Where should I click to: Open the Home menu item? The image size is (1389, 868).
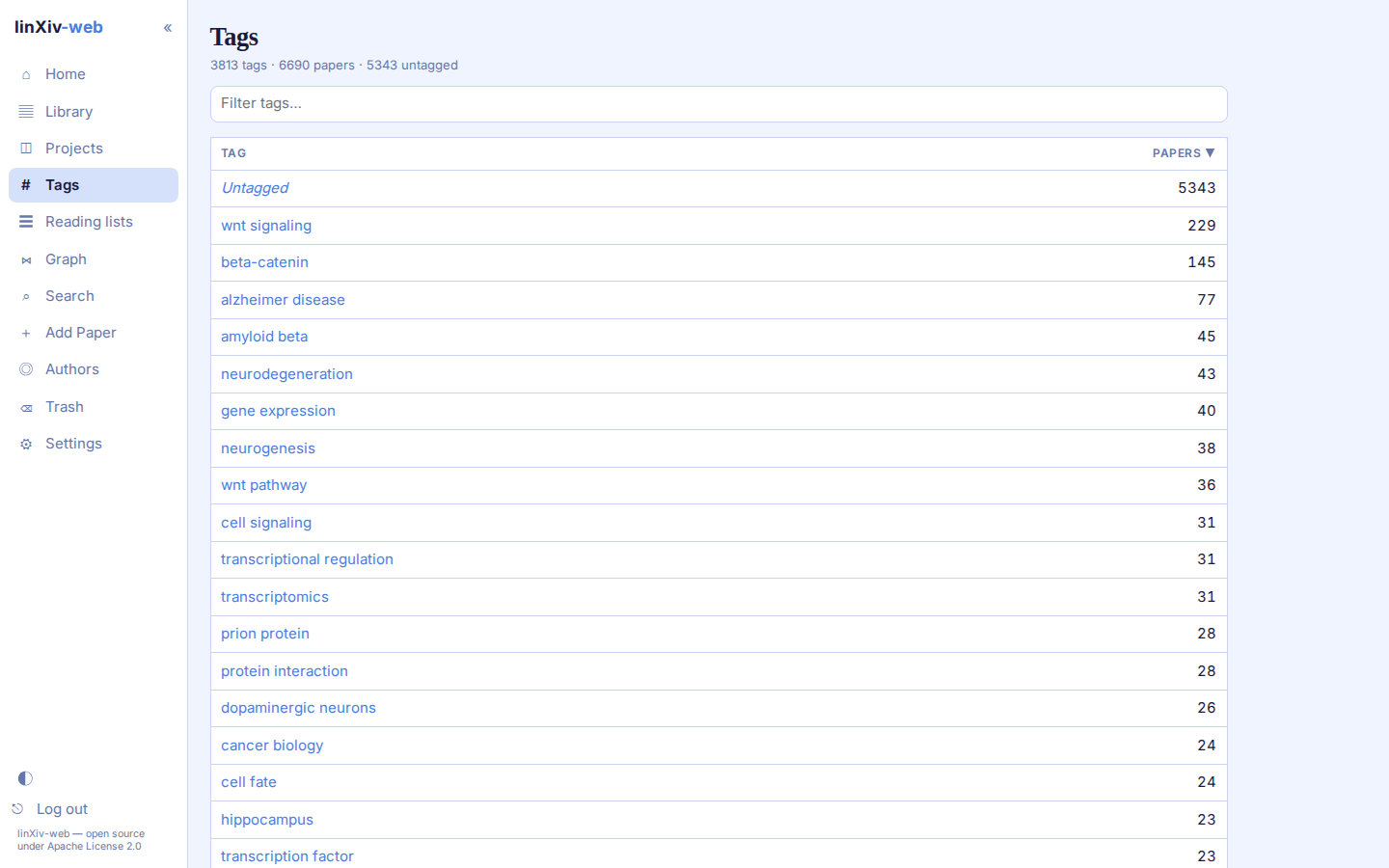point(94,74)
